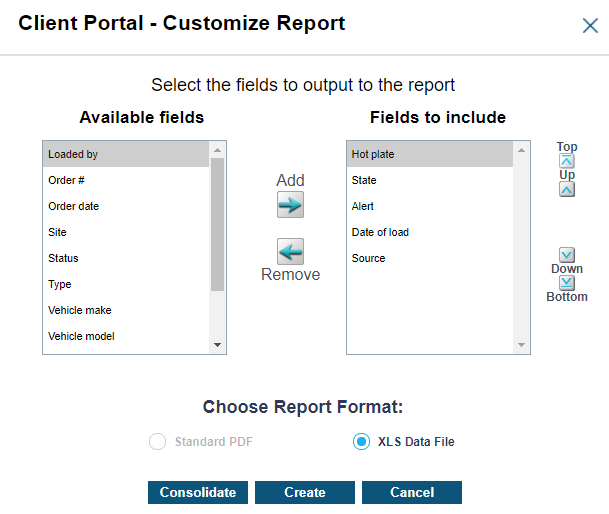Click the Remove left-arrow icon
The height and width of the screenshot is (514, 609).
(x=290, y=251)
